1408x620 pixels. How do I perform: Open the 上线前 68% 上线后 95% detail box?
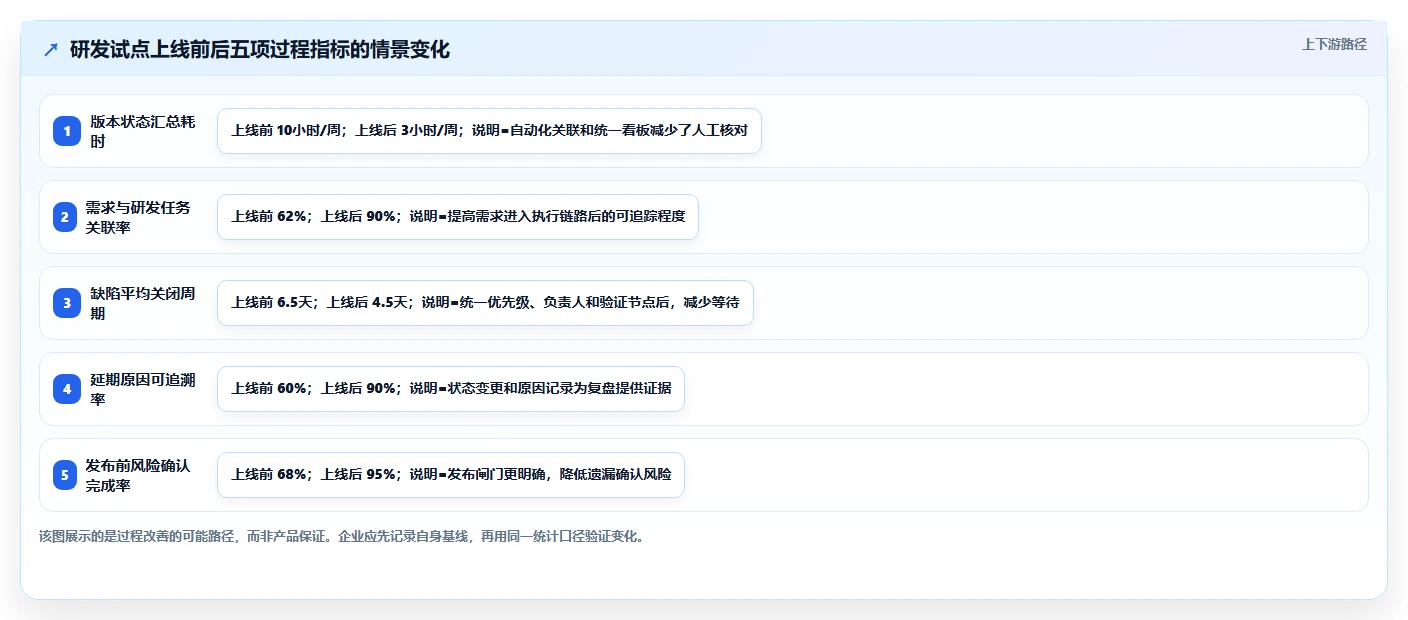pyautogui.click(x=451, y=475)
